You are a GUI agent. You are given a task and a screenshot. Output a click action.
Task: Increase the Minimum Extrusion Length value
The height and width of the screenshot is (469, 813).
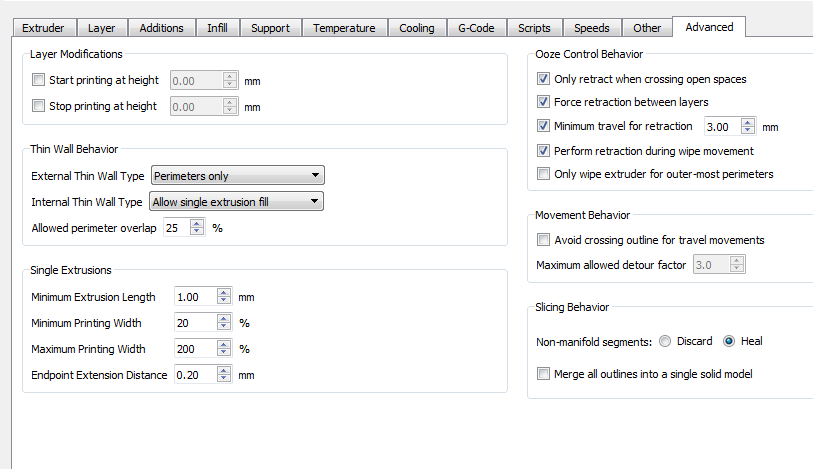(224, 292)
